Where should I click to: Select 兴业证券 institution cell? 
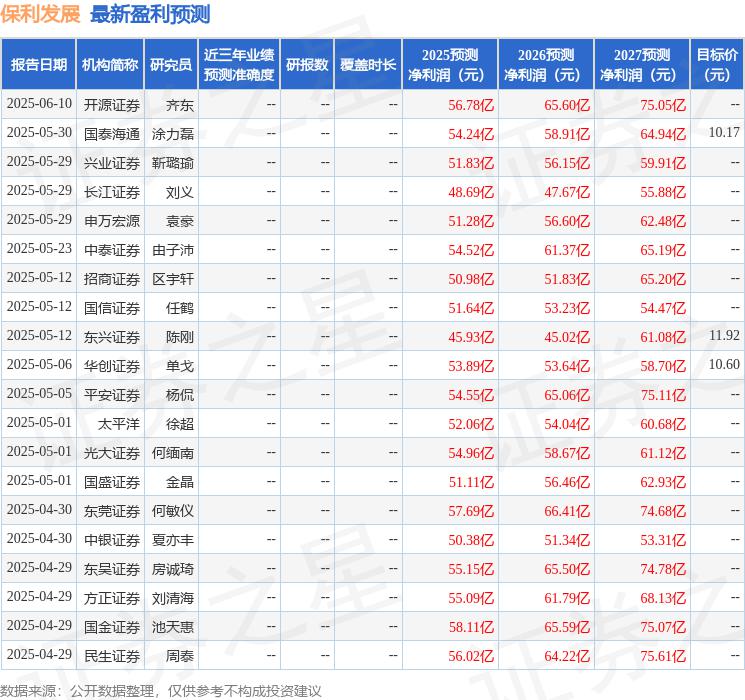pyautogui.click(x=112, y=163)
